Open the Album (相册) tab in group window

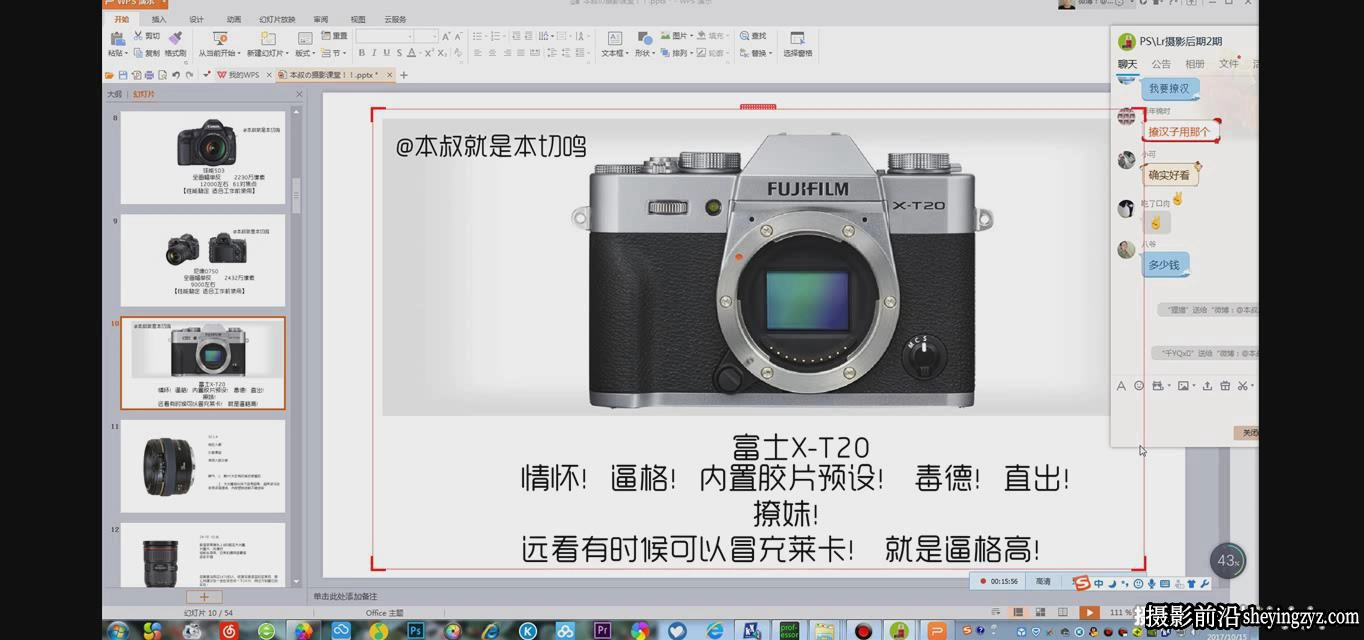[1195, 64]
